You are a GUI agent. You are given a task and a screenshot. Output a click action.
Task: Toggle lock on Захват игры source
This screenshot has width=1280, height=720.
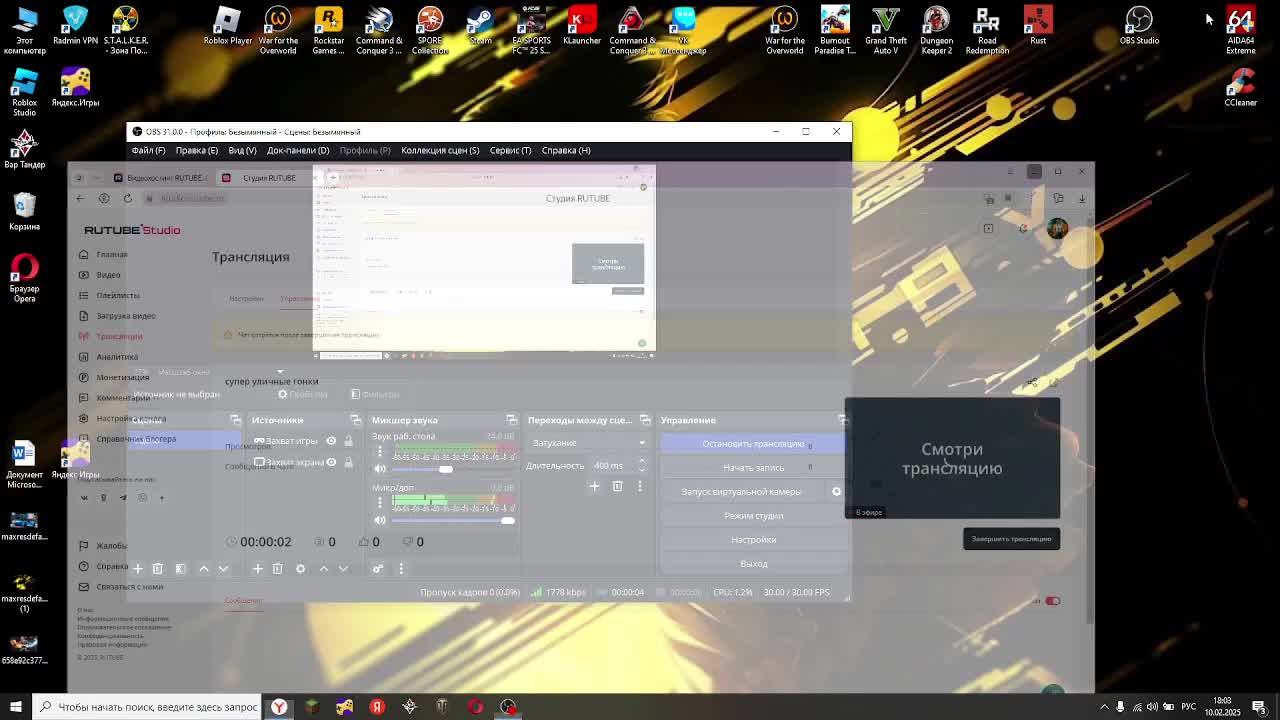348,441
